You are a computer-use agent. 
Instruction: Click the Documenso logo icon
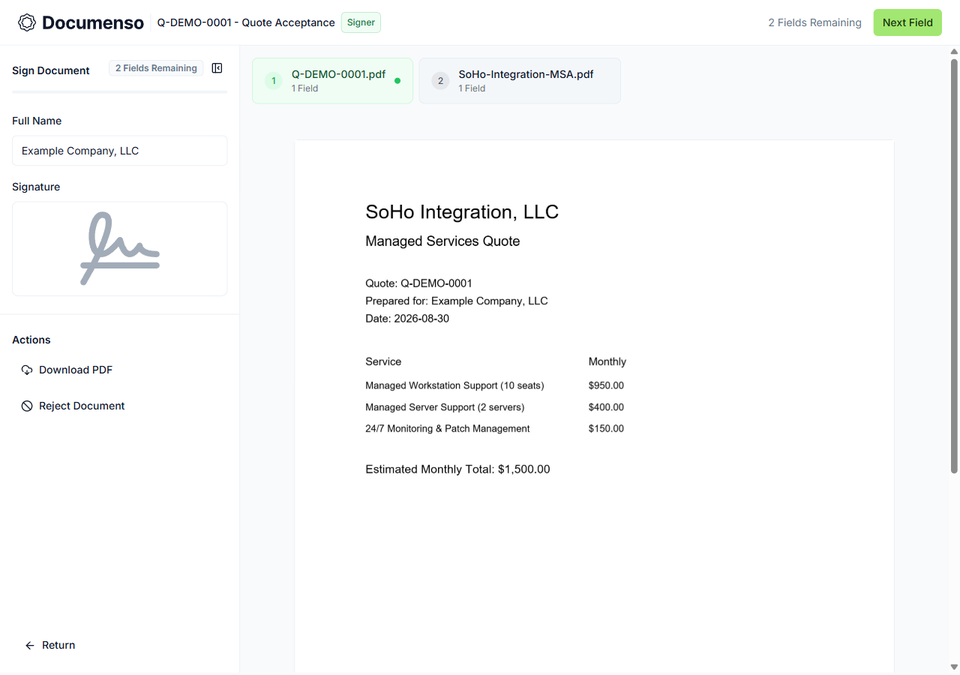(27, 23)
